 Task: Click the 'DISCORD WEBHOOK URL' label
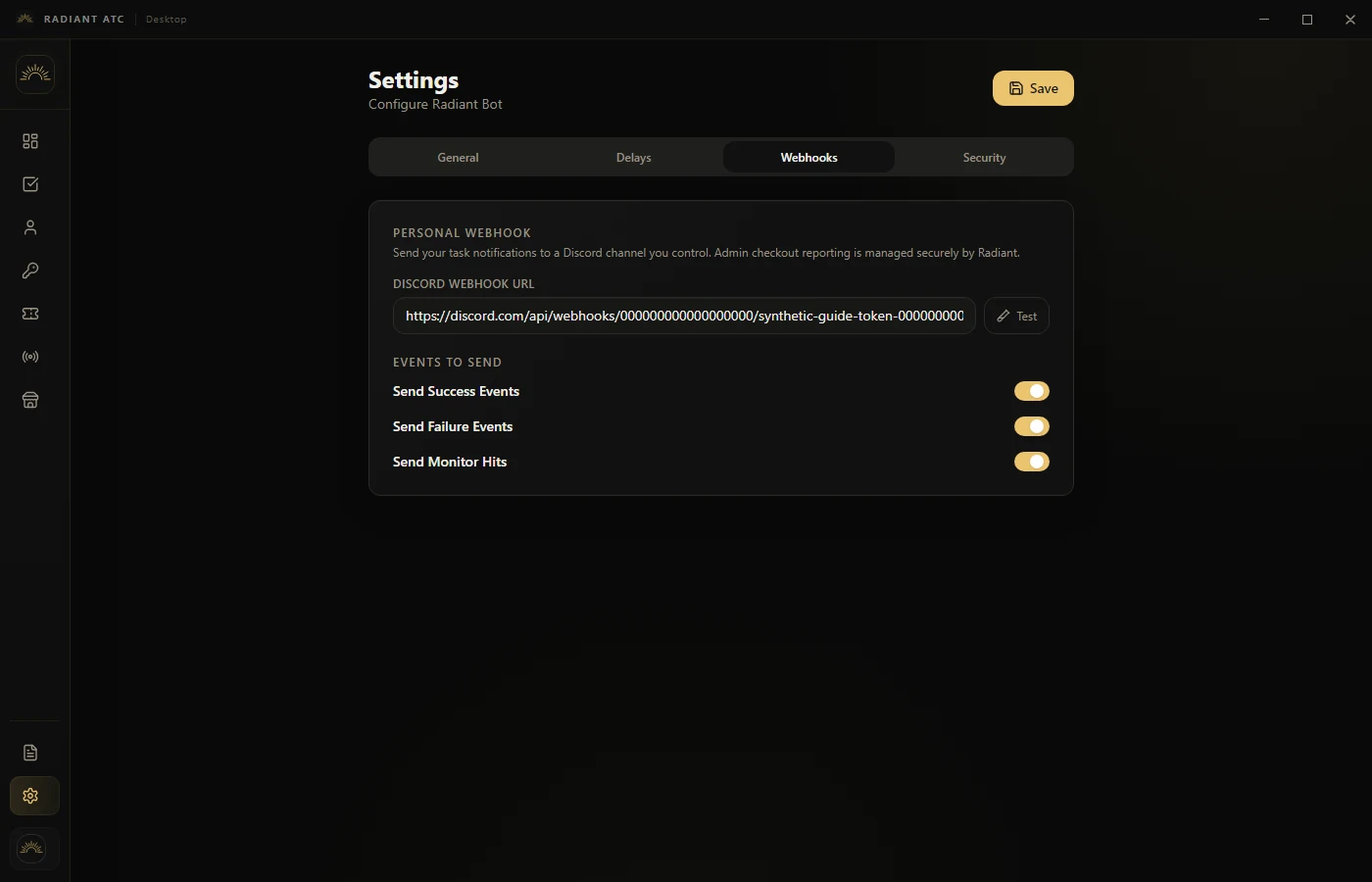pos(464,284)
